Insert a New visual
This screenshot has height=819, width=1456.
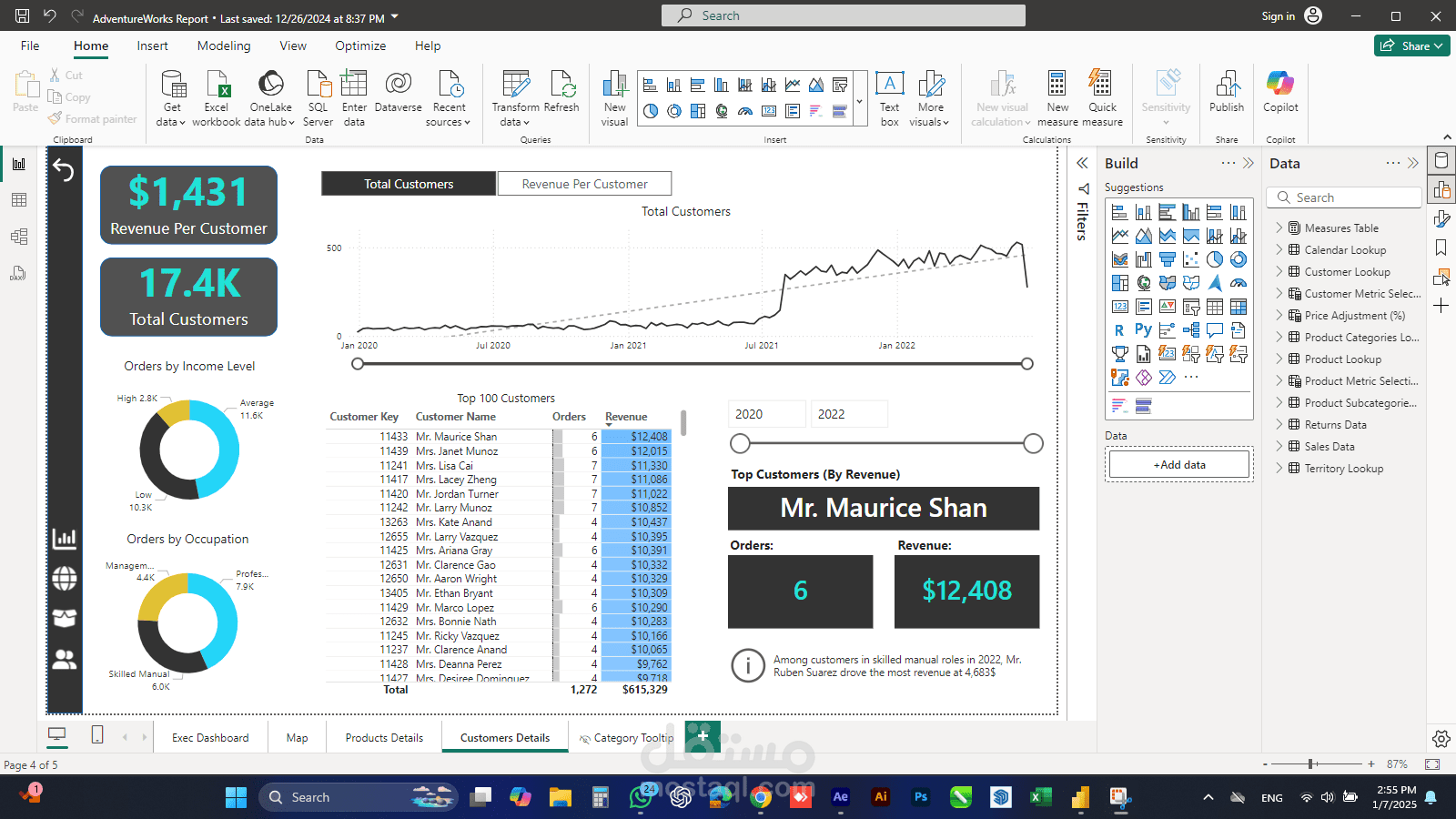click(x=614, y=97)
